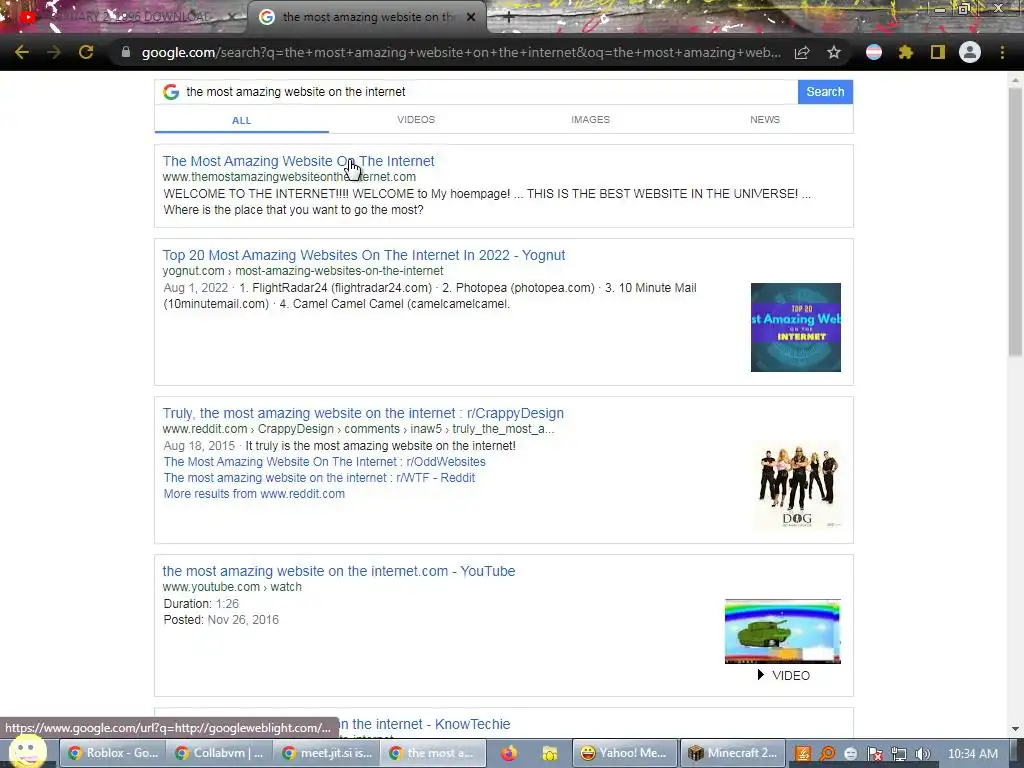The height and width of the screenshot is (768, 1024).
Task: Open Chrome's three-dot menu
Action: pyautogui.click(x=1002, y=52)
